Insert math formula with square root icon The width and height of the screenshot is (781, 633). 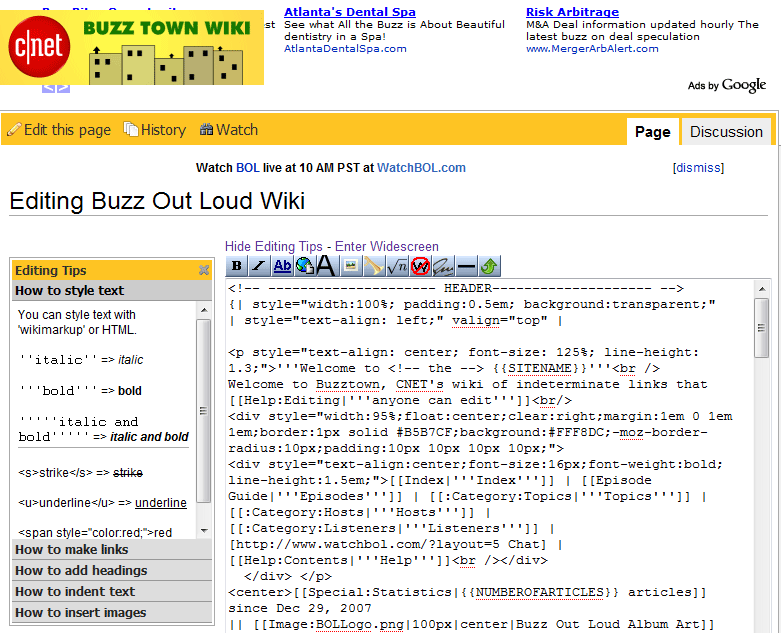397,266
